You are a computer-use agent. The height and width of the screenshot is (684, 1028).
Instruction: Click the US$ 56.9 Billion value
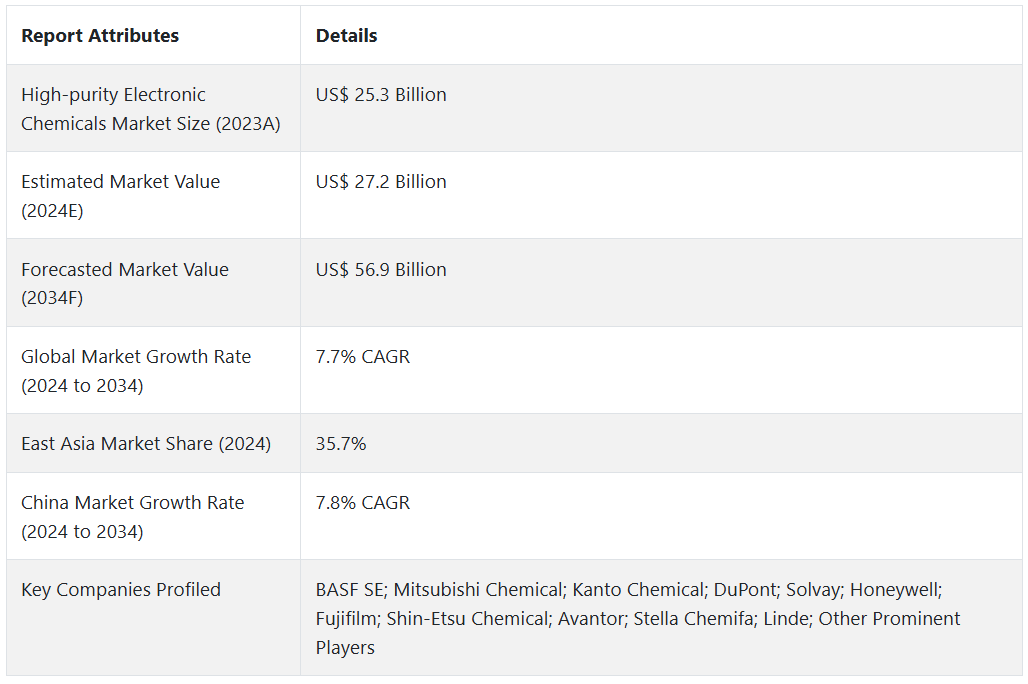click(381, 270)
